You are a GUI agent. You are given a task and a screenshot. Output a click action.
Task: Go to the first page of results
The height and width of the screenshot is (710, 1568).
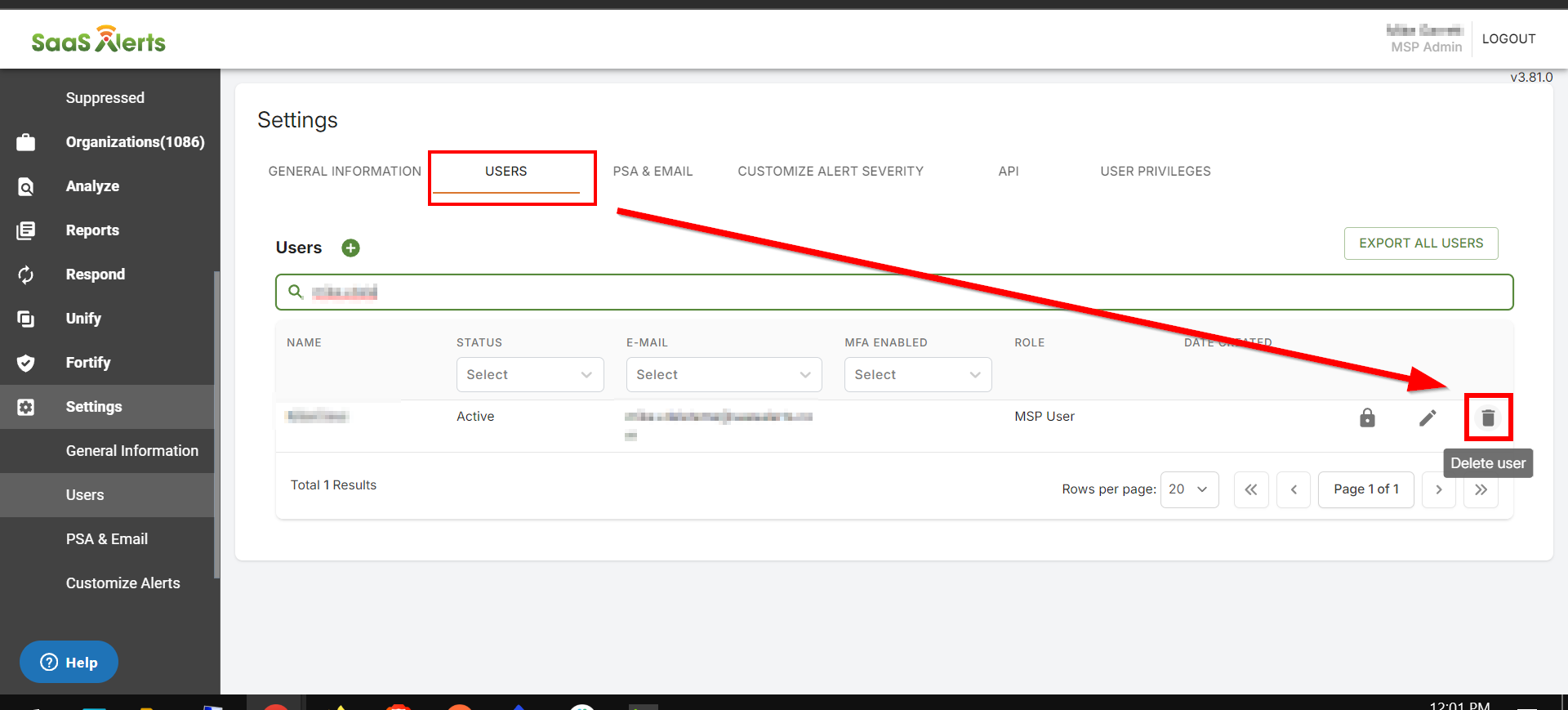[1251, 489]
